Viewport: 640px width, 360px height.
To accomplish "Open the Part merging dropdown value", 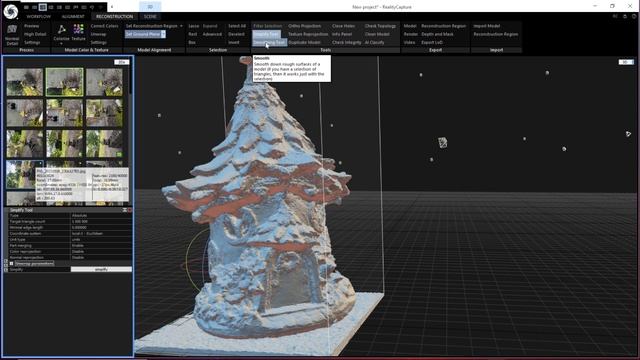I will tap(101, 246).
